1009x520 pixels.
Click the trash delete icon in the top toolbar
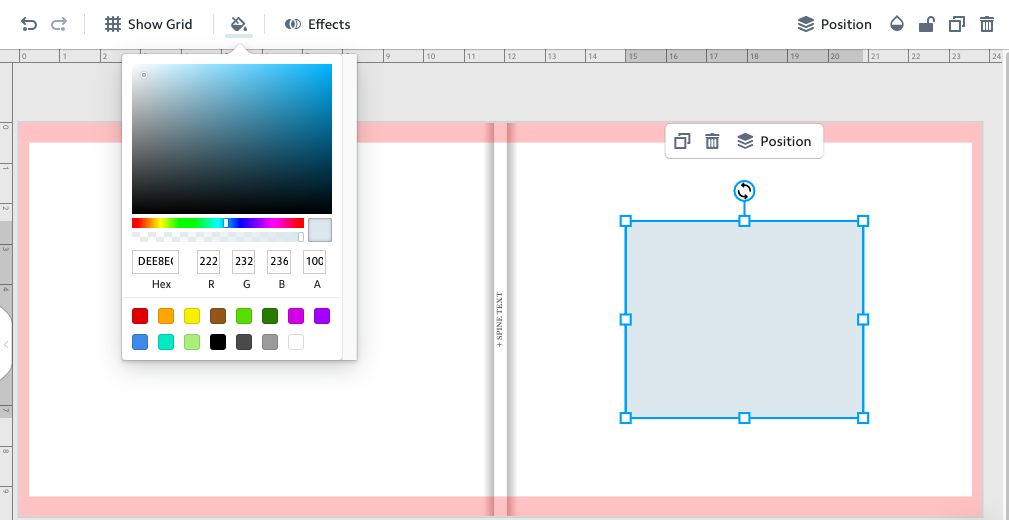click(986, 24)
